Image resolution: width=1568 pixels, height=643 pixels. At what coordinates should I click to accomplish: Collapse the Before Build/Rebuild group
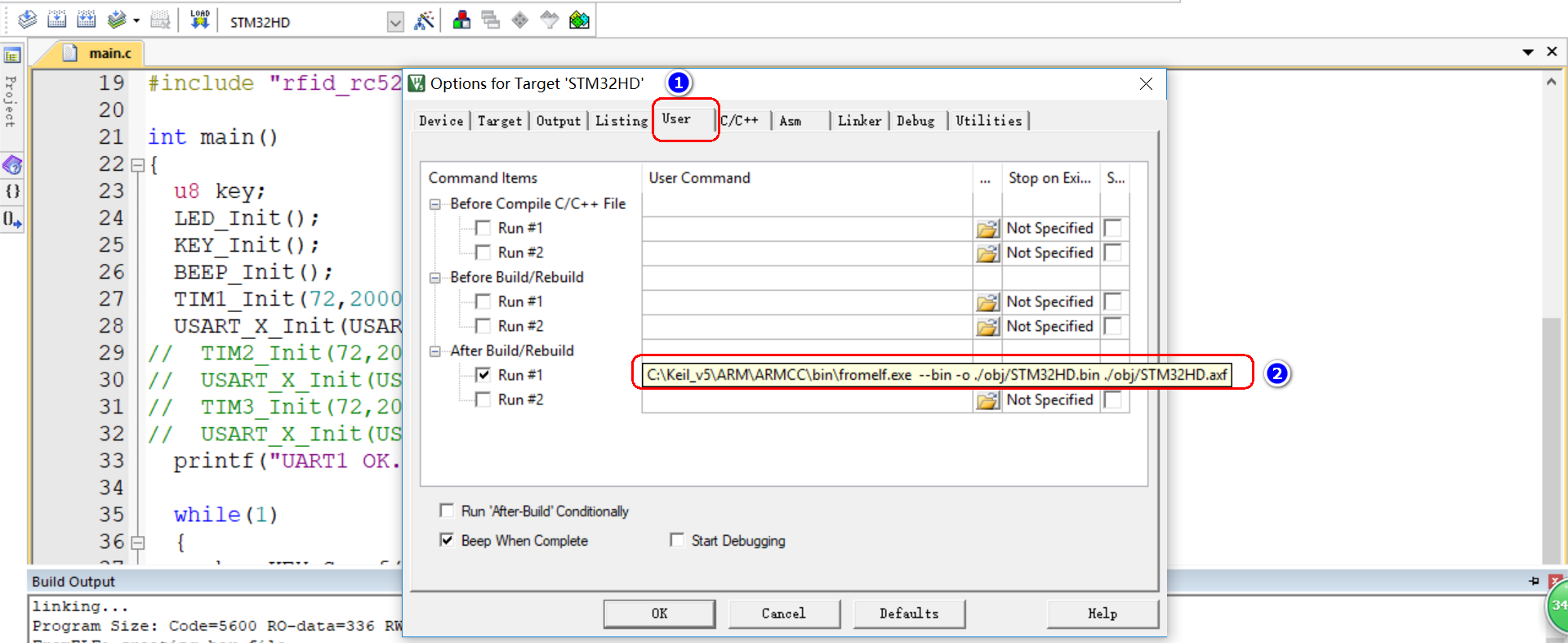point(435,278)
